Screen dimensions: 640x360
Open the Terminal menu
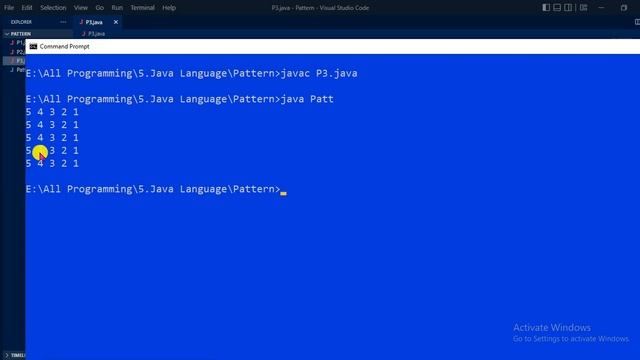click(x=142, y=8)
